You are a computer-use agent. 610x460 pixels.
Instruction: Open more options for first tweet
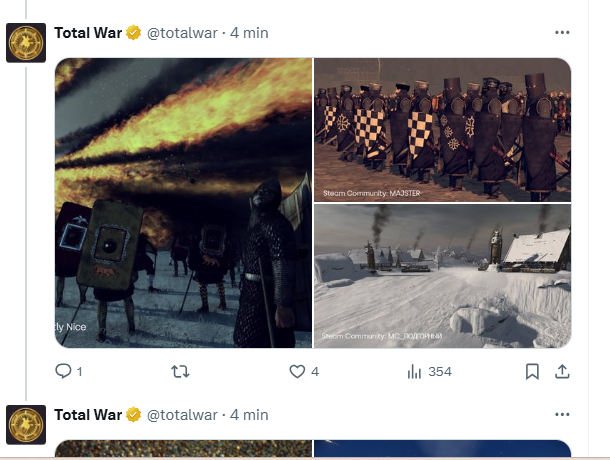click(562, 33)
